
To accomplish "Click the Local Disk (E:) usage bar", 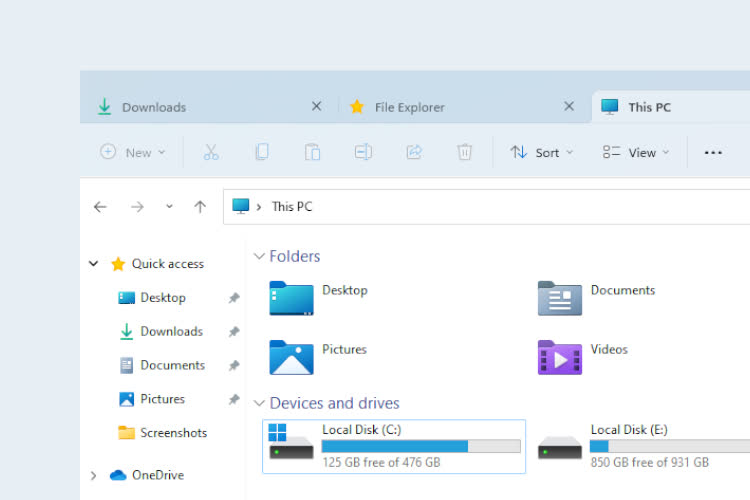I will click(x=670, y=446).
